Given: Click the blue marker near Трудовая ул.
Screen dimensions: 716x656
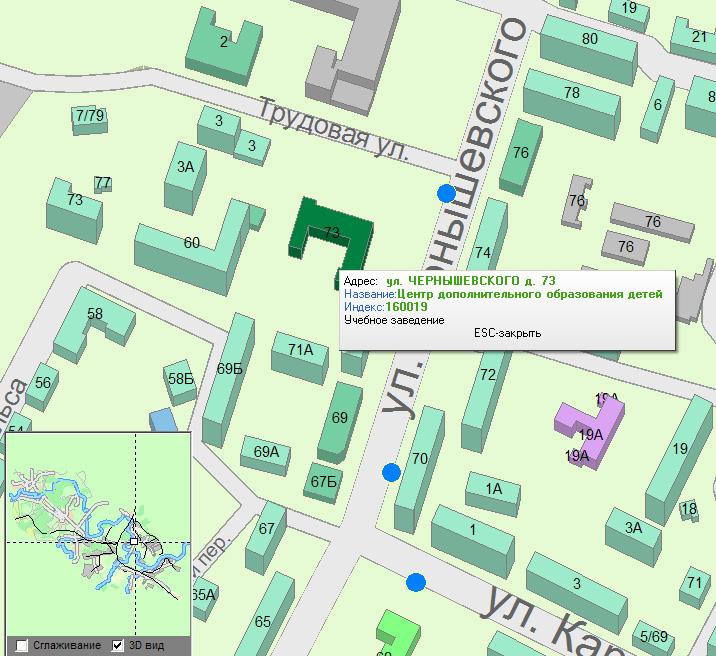Looking at the screenshot, I should click(446, 193).
